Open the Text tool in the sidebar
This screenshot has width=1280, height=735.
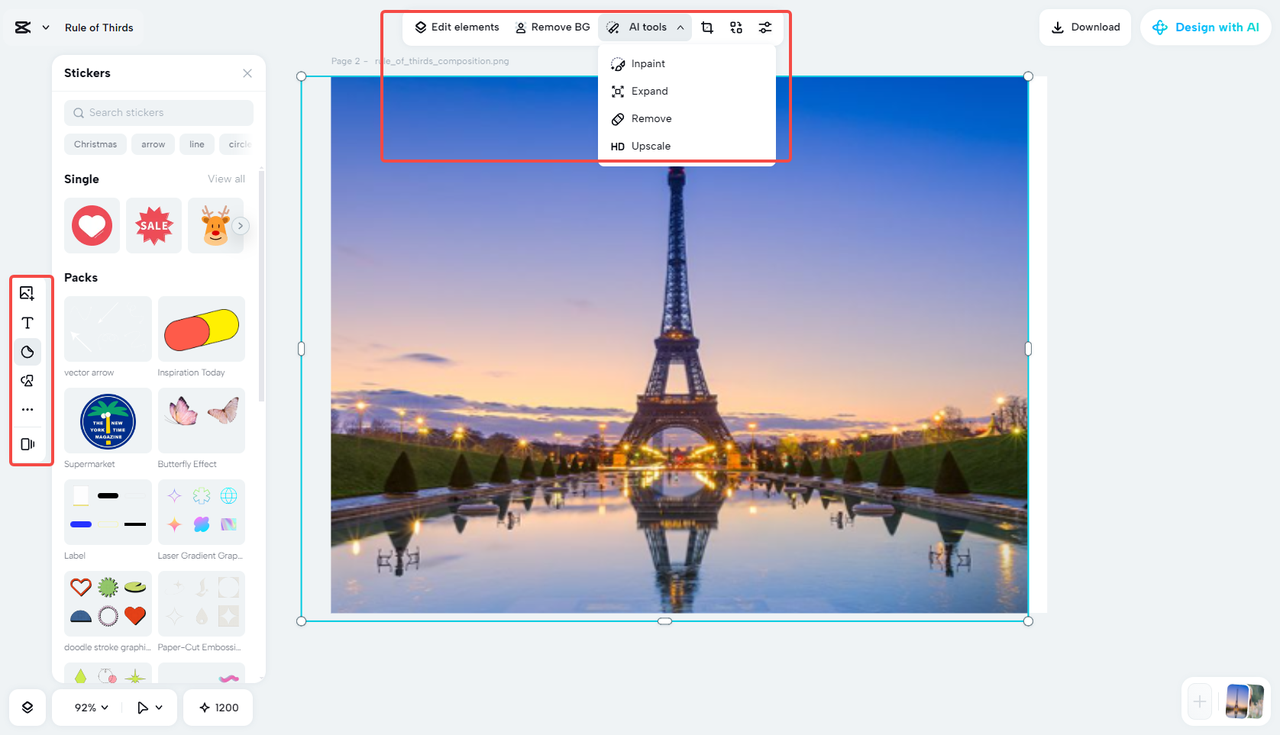28,322
